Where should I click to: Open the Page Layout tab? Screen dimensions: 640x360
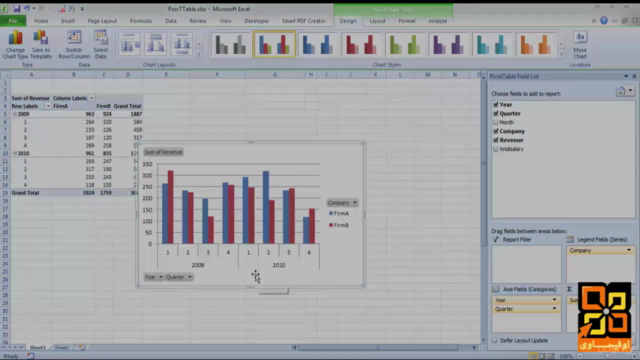click(x=102, y=21)
